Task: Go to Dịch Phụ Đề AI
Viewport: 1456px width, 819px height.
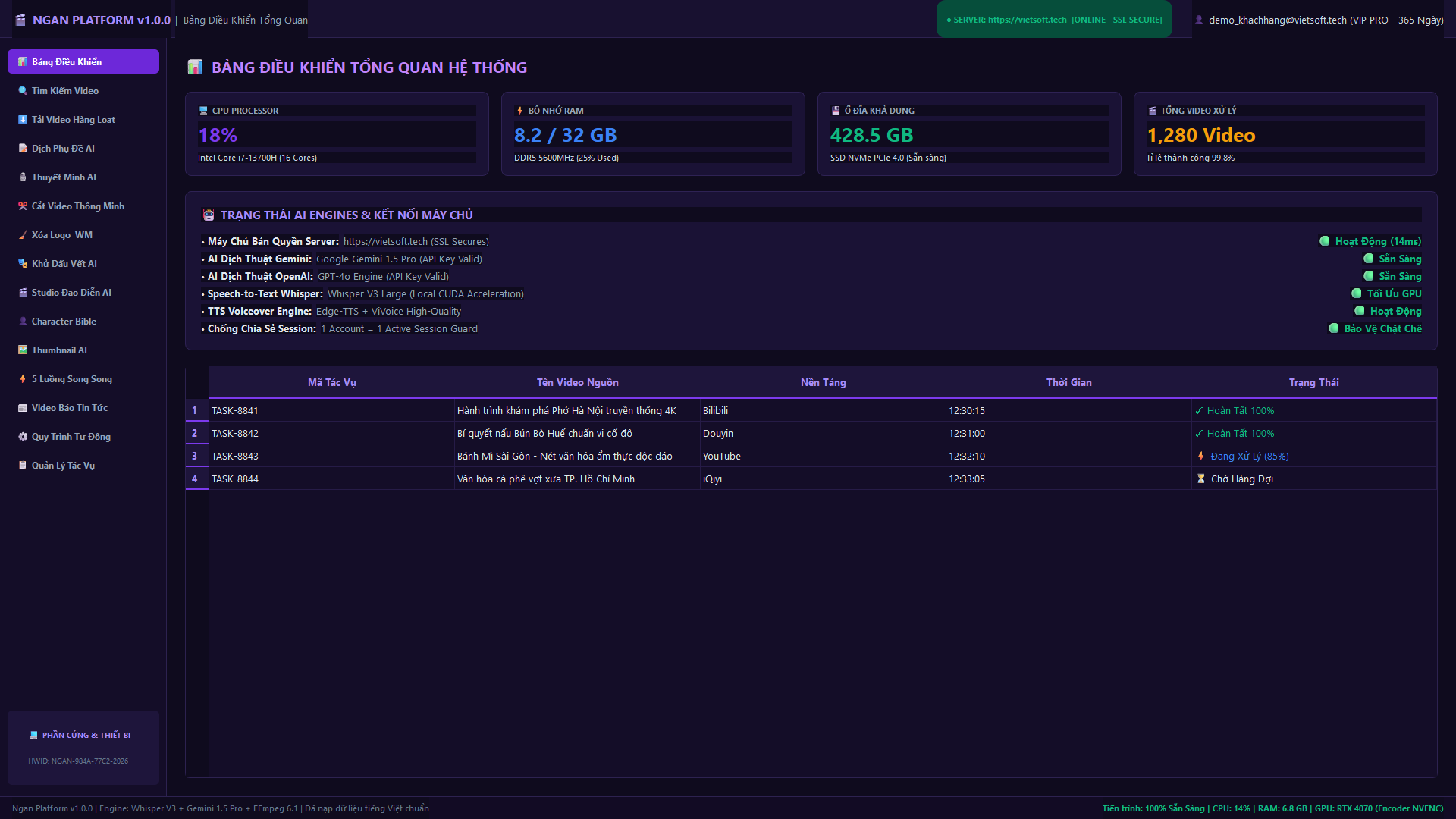Action: (83, 149)
